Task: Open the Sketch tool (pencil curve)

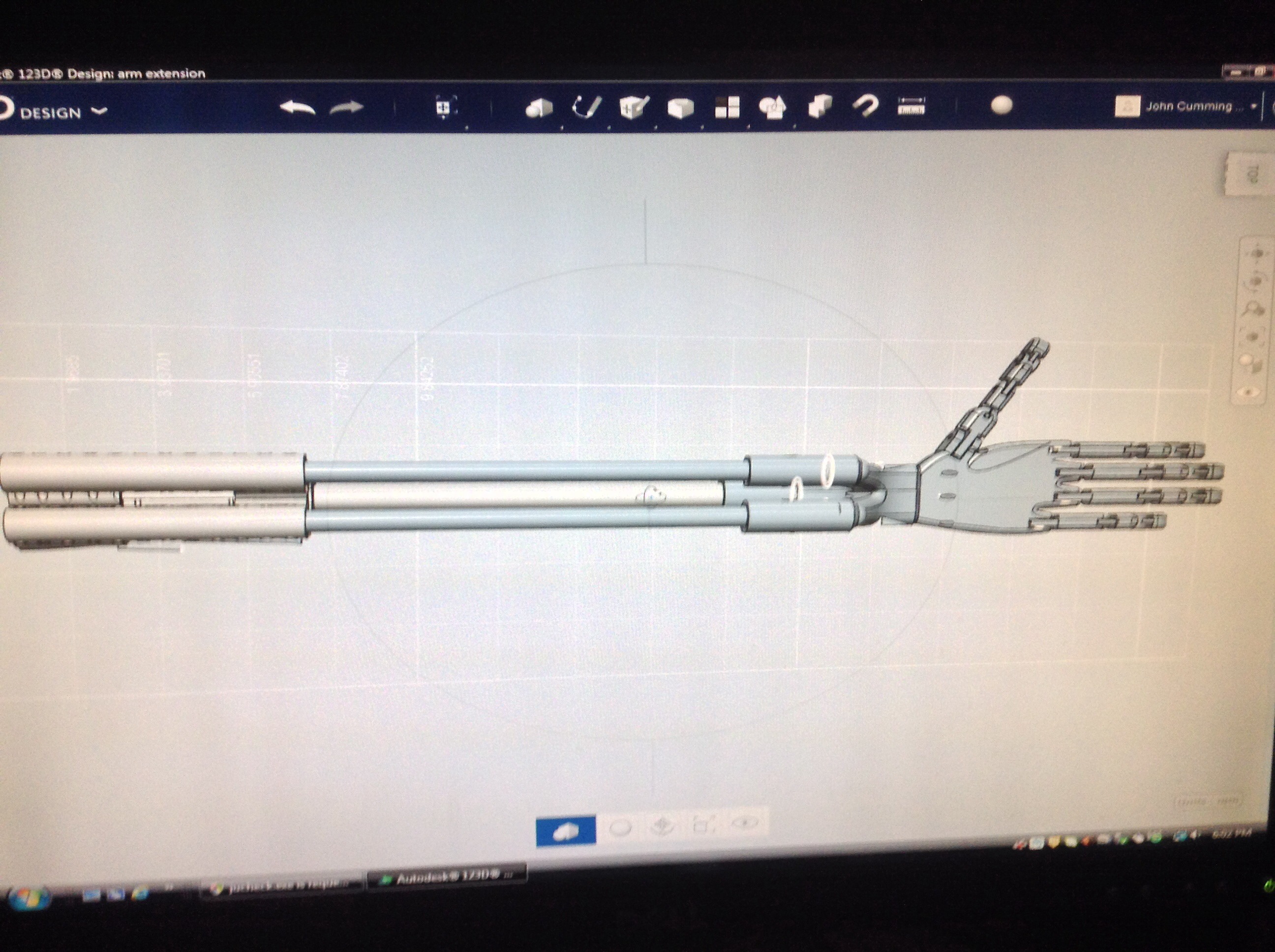Action: point(586,108)
